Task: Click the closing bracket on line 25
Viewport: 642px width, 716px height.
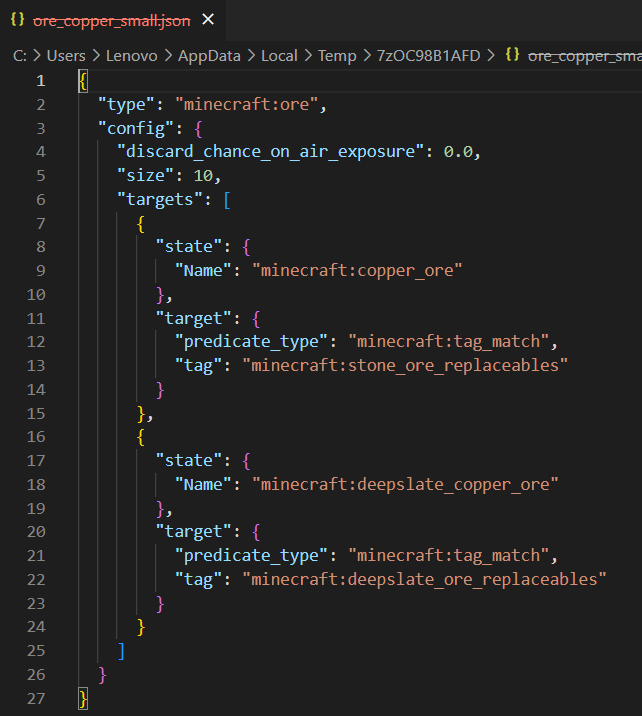Action: tap(121, 651)
